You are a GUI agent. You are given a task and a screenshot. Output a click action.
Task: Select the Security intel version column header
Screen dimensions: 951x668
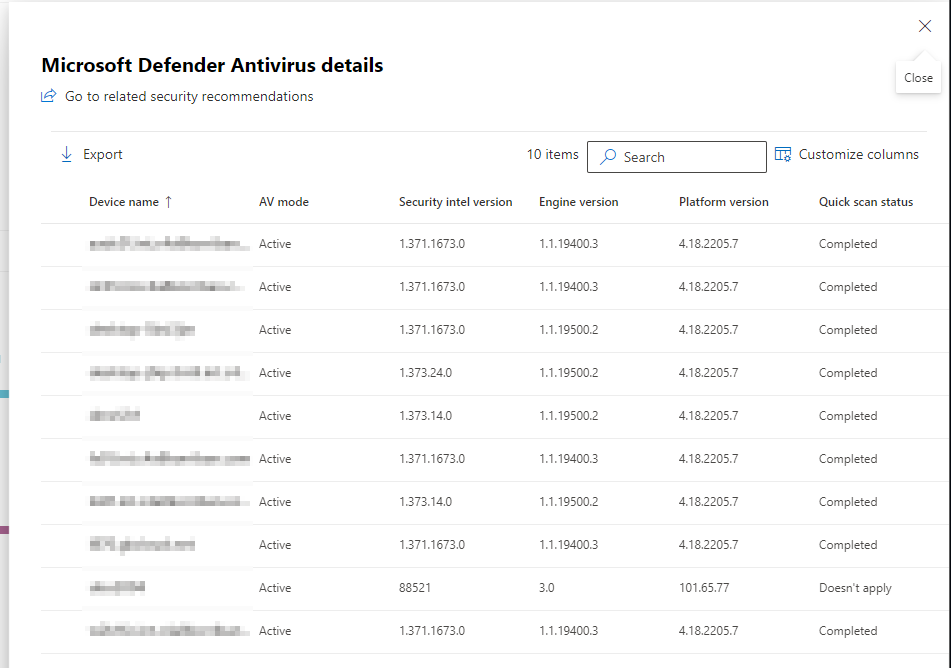(x=455, y=202)
